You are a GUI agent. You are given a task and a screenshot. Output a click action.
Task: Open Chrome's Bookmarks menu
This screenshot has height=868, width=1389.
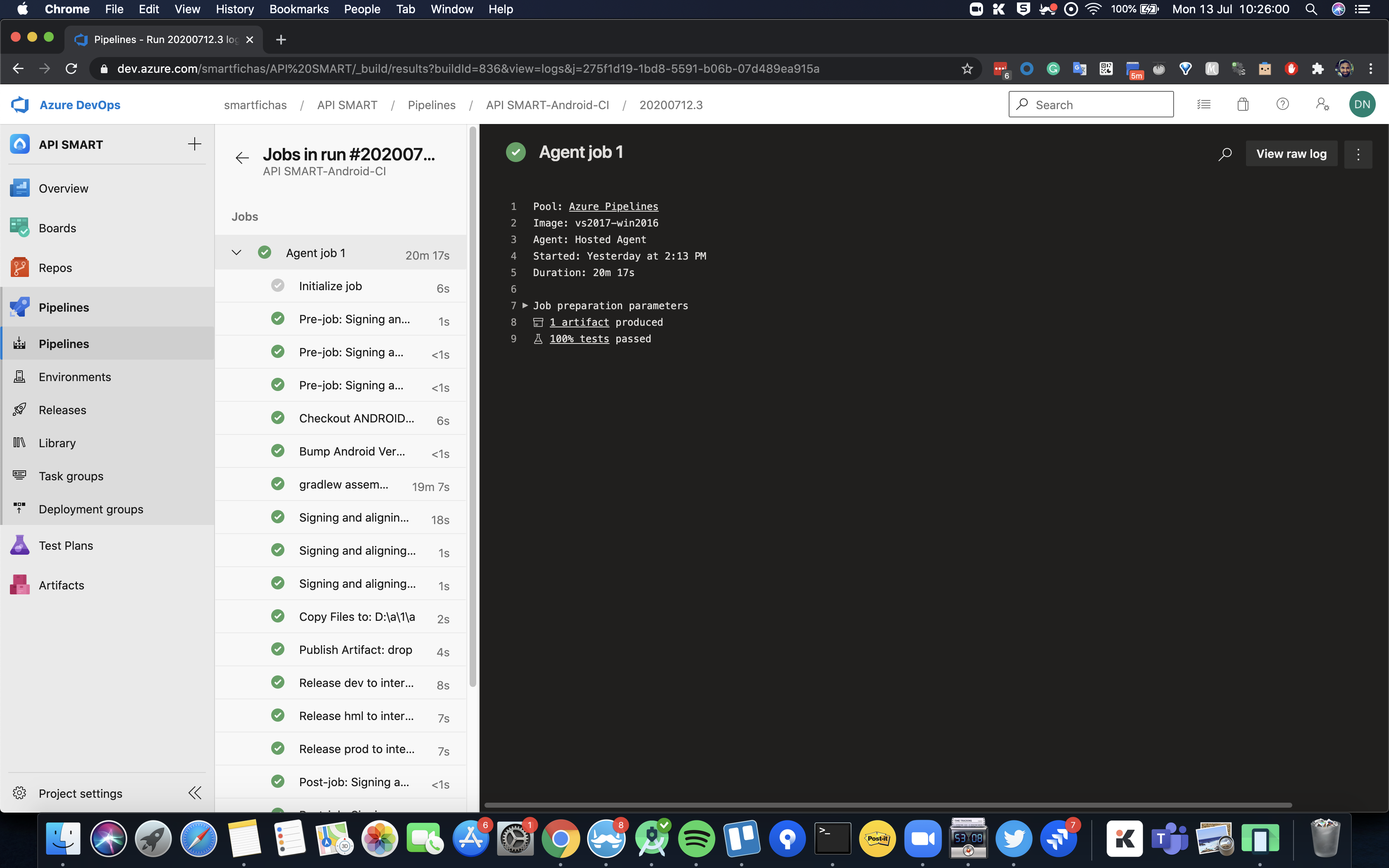298,9
